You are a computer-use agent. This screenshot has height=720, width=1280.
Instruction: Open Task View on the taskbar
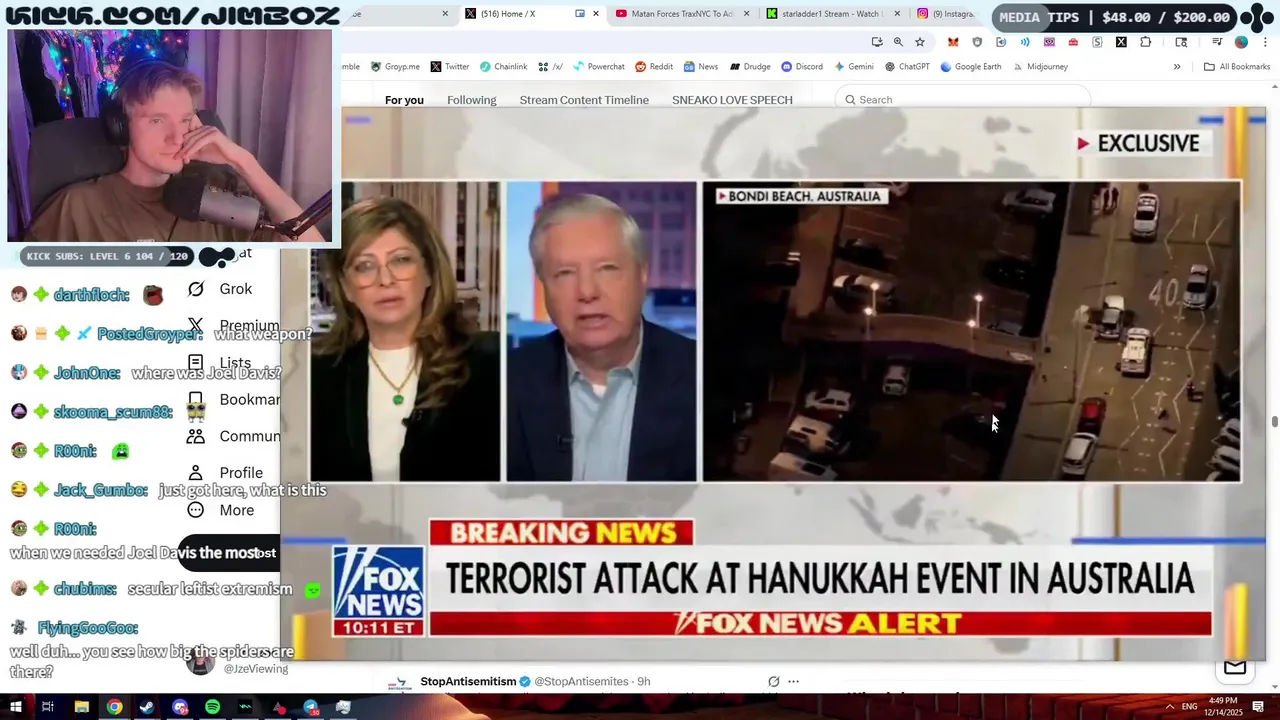tap(48, 707)
